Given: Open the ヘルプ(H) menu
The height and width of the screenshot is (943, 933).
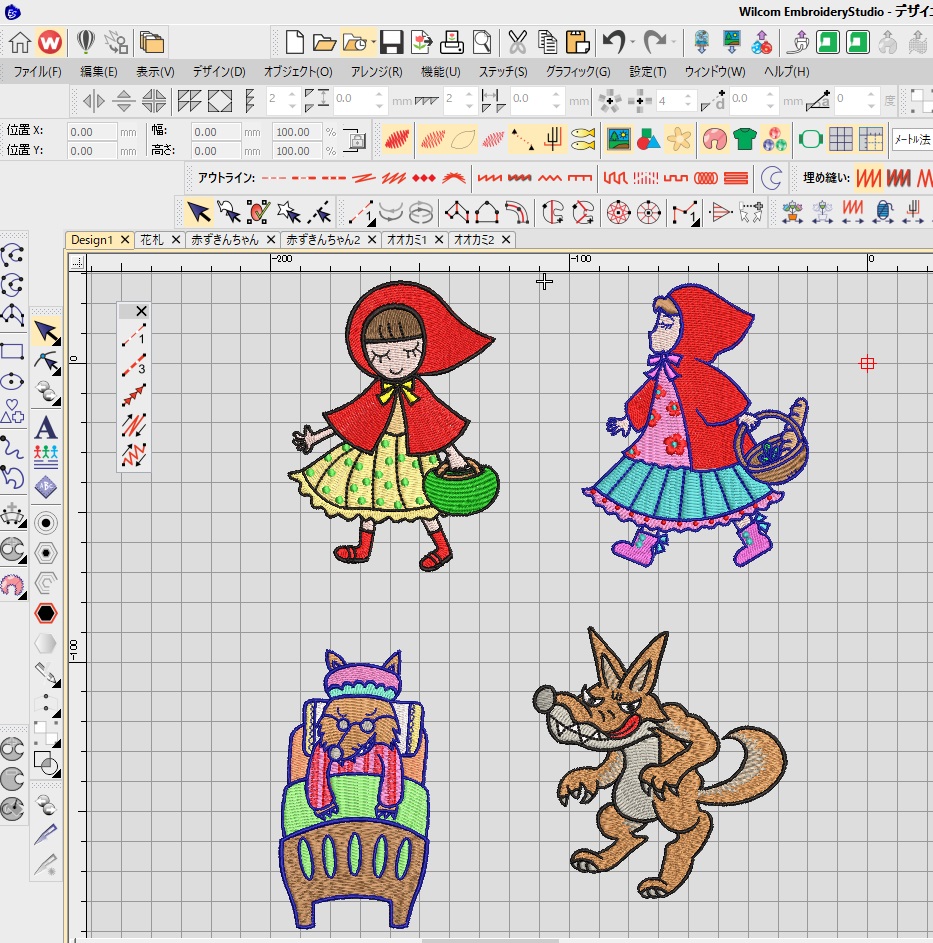Looking at the screenshot, I should pyautogui.click(x=786, y=72).
